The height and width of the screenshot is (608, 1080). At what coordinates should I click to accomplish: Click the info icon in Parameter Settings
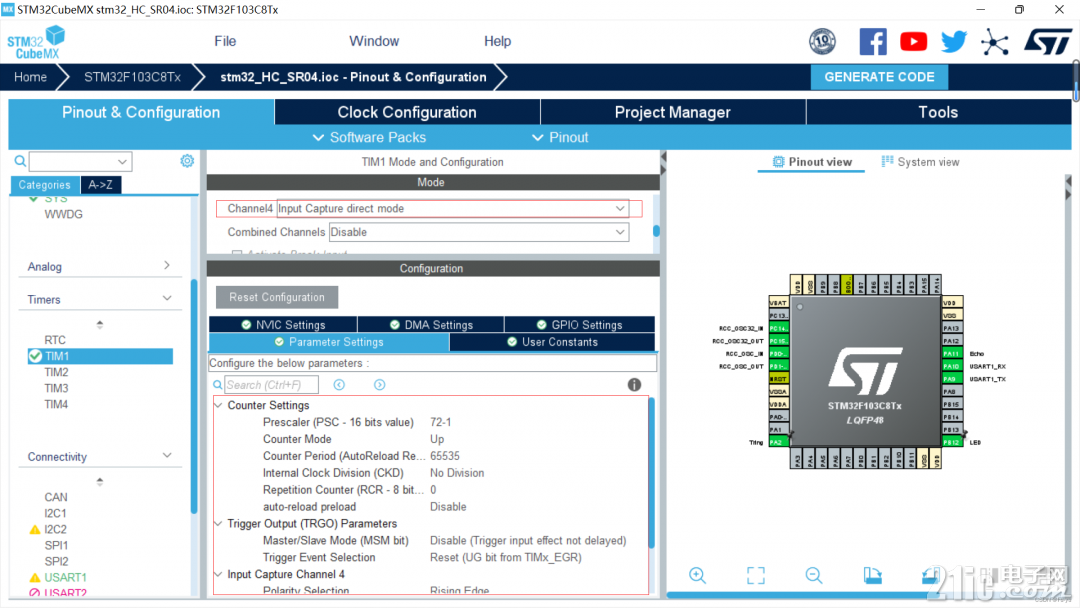[x=634, y=385]
